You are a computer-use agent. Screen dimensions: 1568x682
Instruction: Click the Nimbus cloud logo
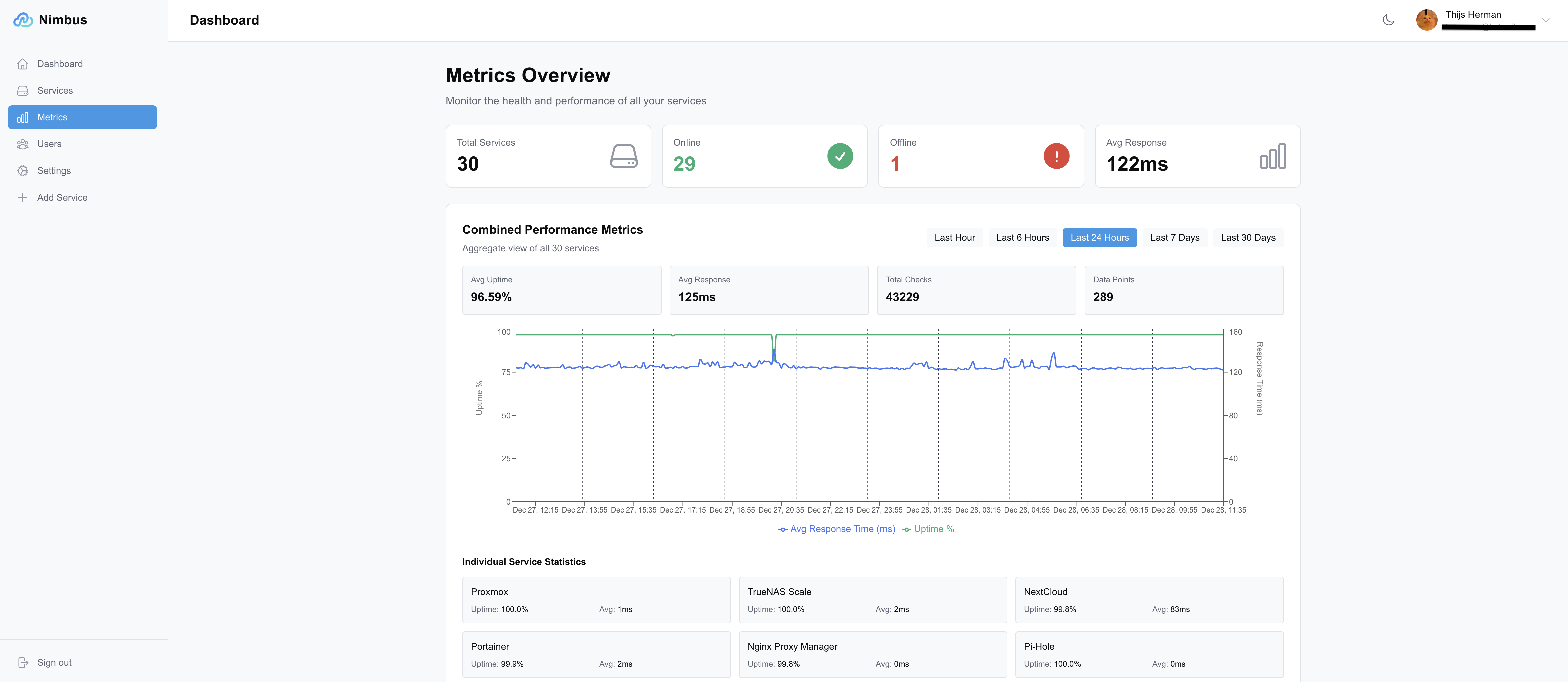pos(22,19)
